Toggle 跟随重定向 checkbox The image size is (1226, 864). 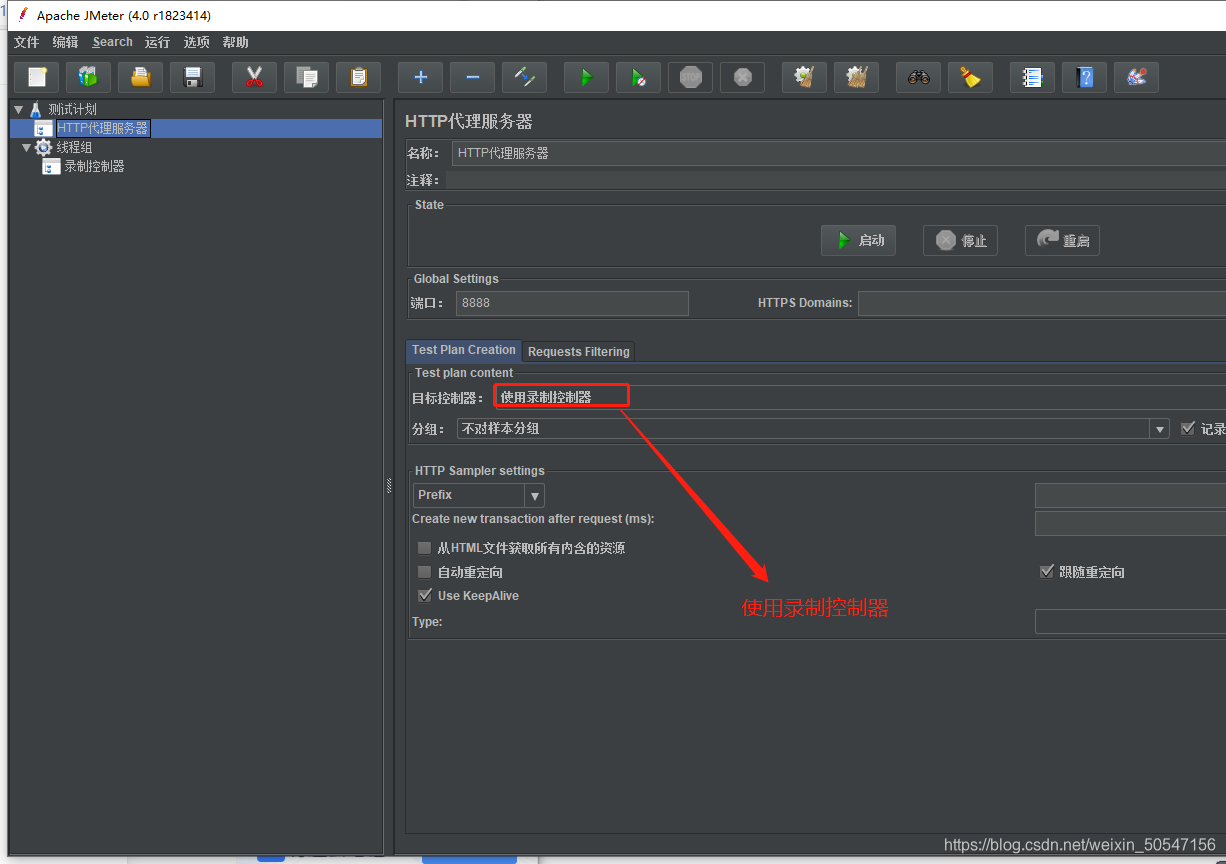[x=1047, y=572]
